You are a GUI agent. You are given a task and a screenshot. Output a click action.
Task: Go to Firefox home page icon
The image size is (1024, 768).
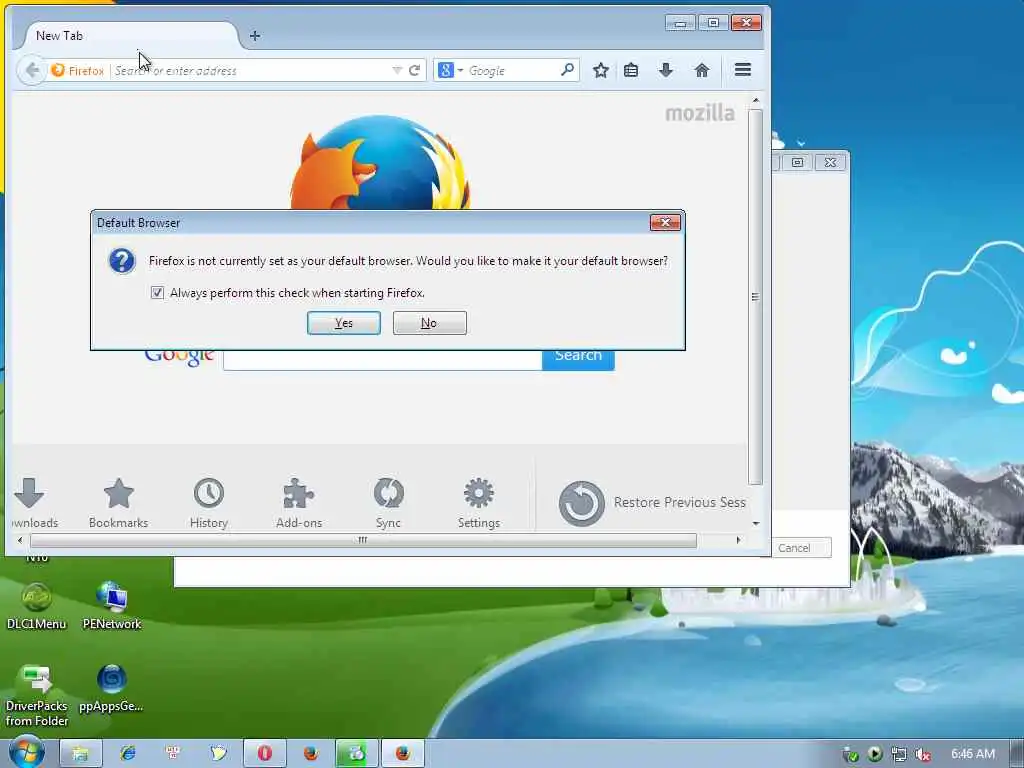pos(701,70)
